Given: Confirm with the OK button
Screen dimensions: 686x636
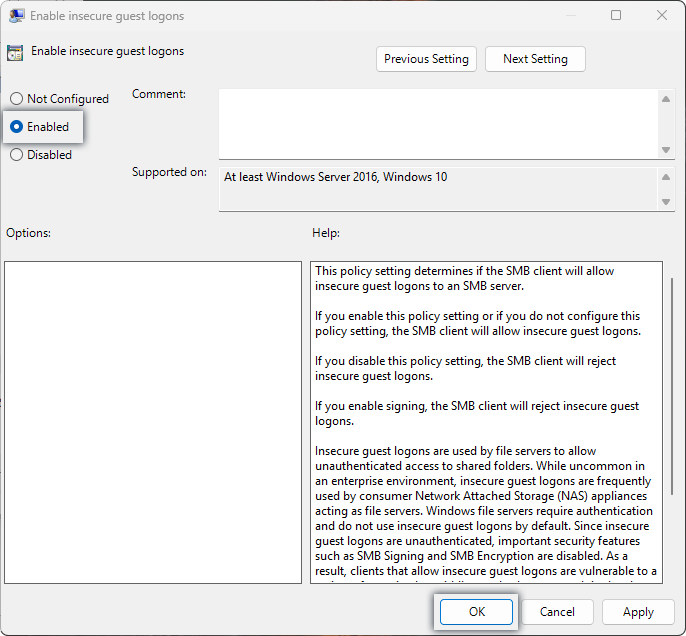Looking at the screenshot, I should 476,612.
